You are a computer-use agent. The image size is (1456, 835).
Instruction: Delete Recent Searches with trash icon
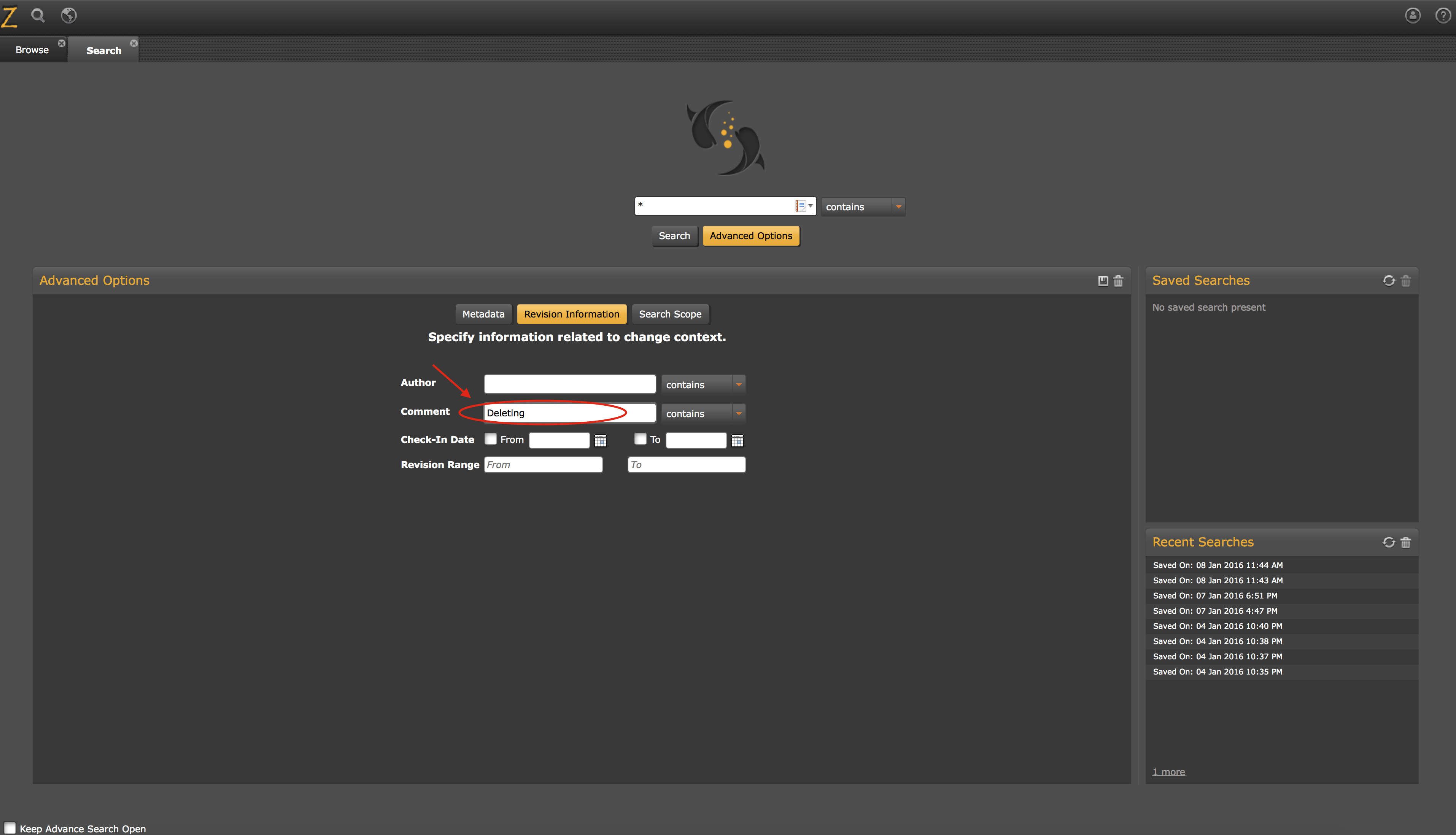[x=1405, y=542]
